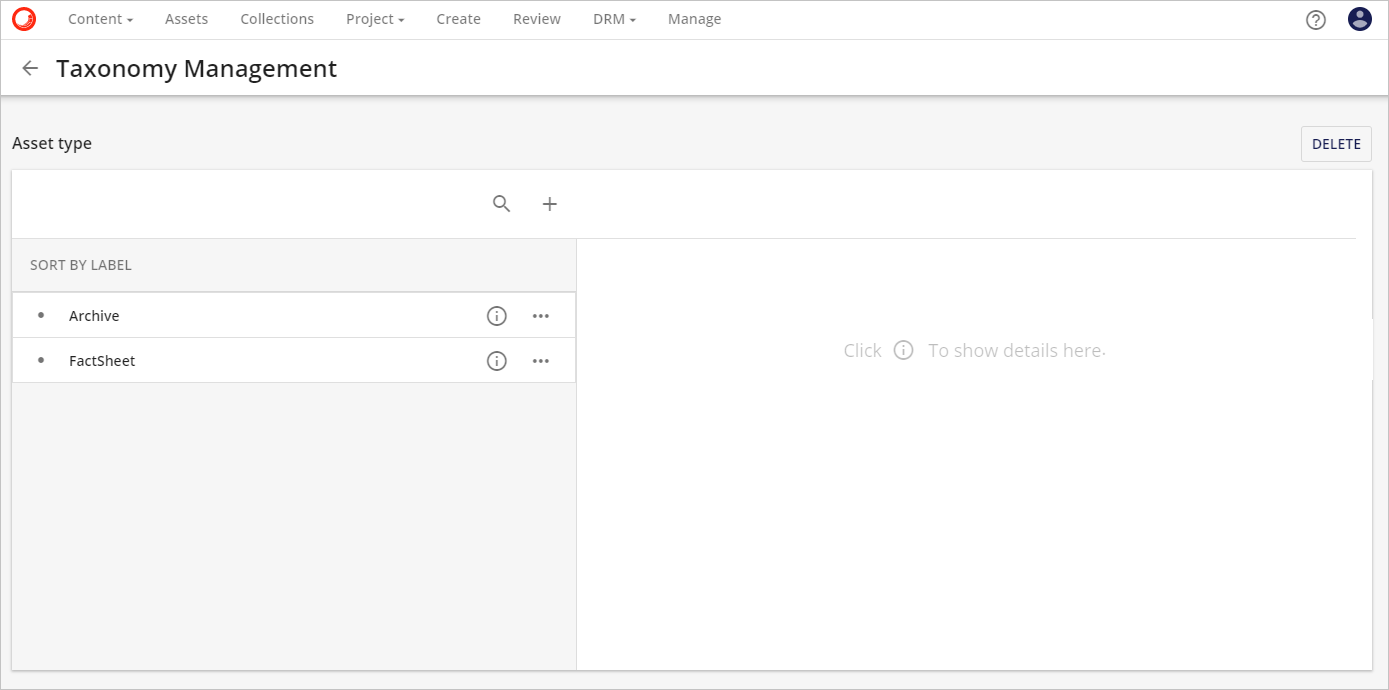The height and width of the screenshot is (690, 1389).
Task: Navigate to the Create page
Action: tap(458, 19)
